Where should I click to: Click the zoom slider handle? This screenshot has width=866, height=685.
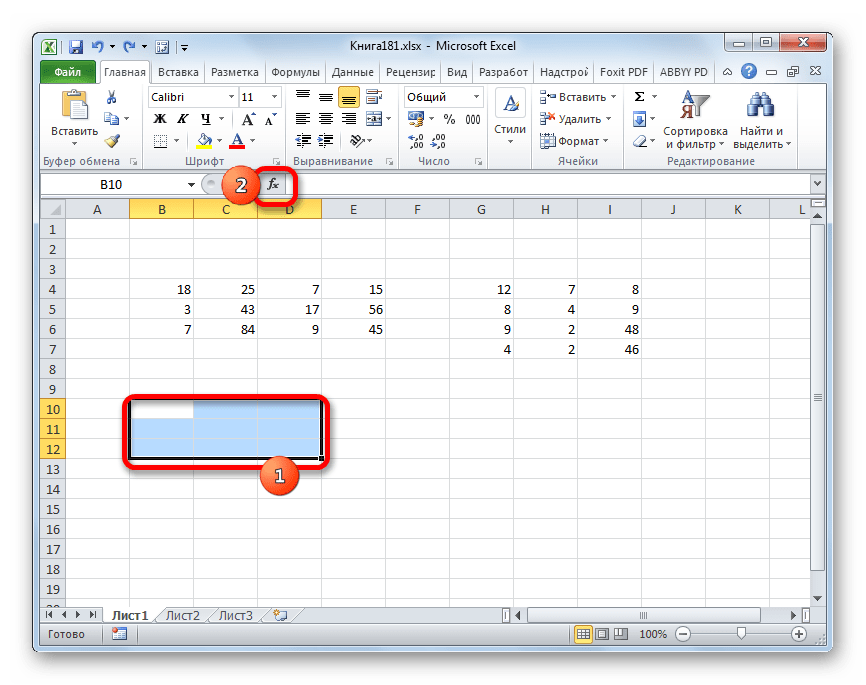740,634
